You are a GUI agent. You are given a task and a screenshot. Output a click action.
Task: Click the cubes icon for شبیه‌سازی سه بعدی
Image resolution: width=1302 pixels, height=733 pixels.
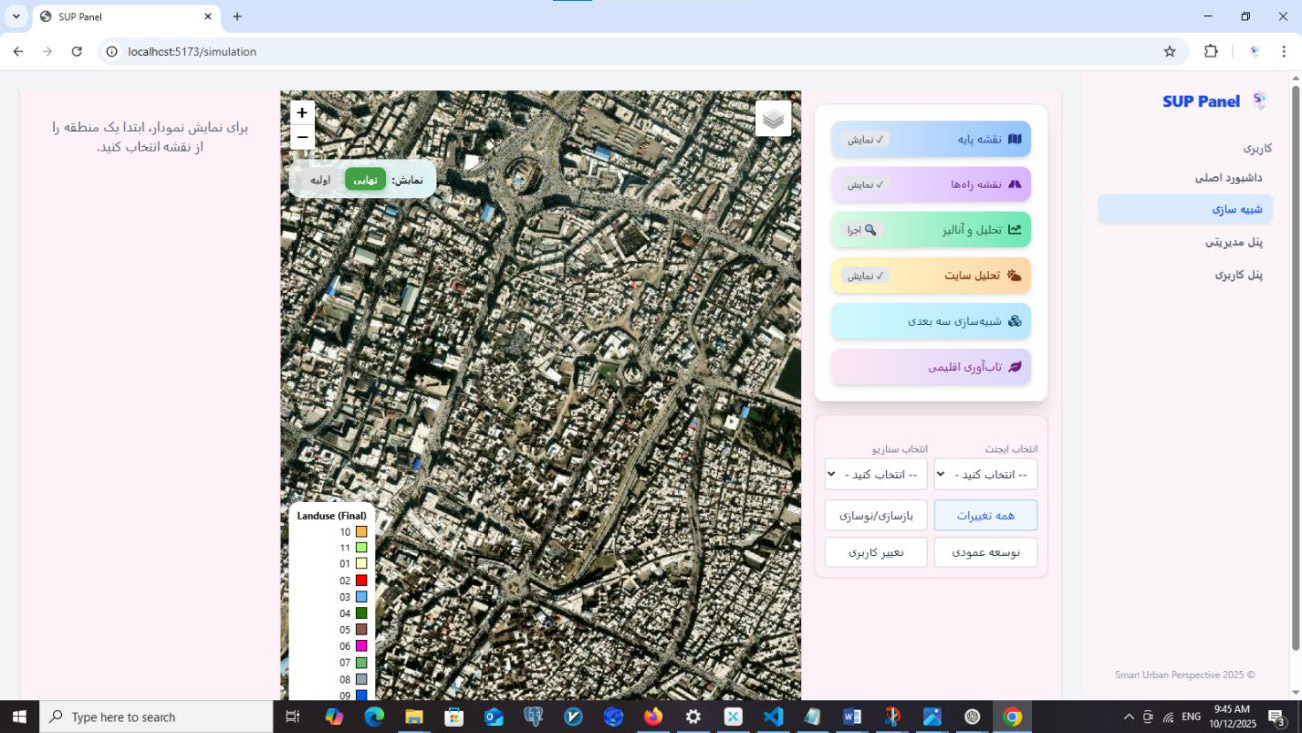1014,321
